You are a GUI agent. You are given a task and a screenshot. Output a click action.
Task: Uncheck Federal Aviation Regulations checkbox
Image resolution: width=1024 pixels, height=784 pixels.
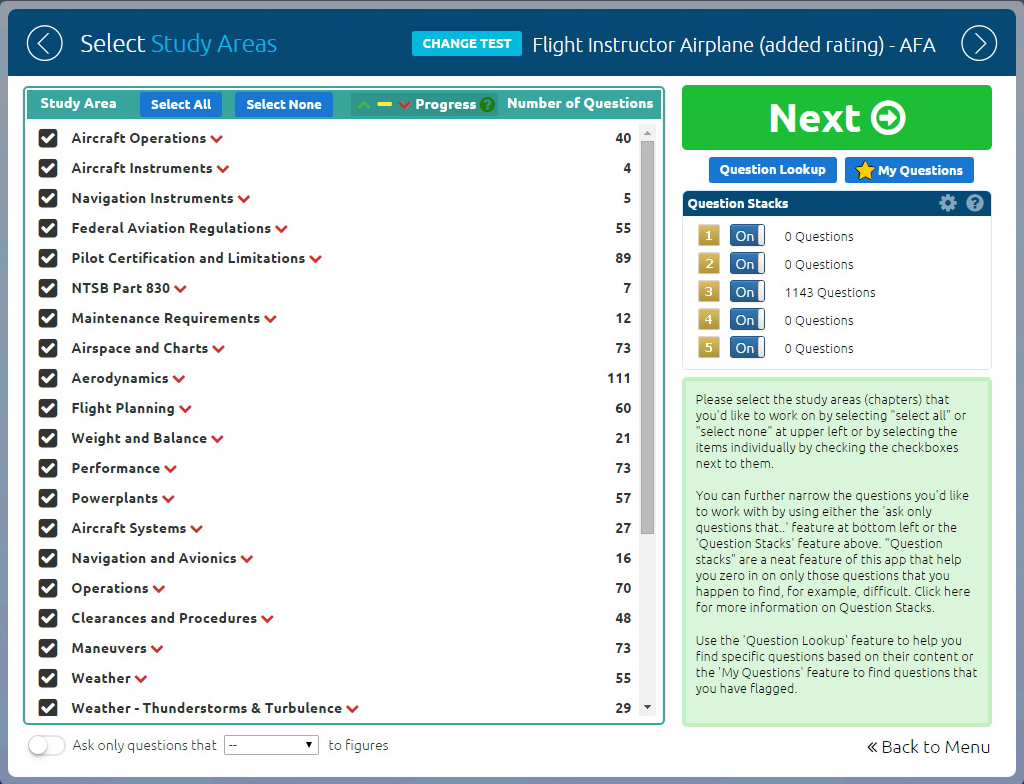(48, 228)
